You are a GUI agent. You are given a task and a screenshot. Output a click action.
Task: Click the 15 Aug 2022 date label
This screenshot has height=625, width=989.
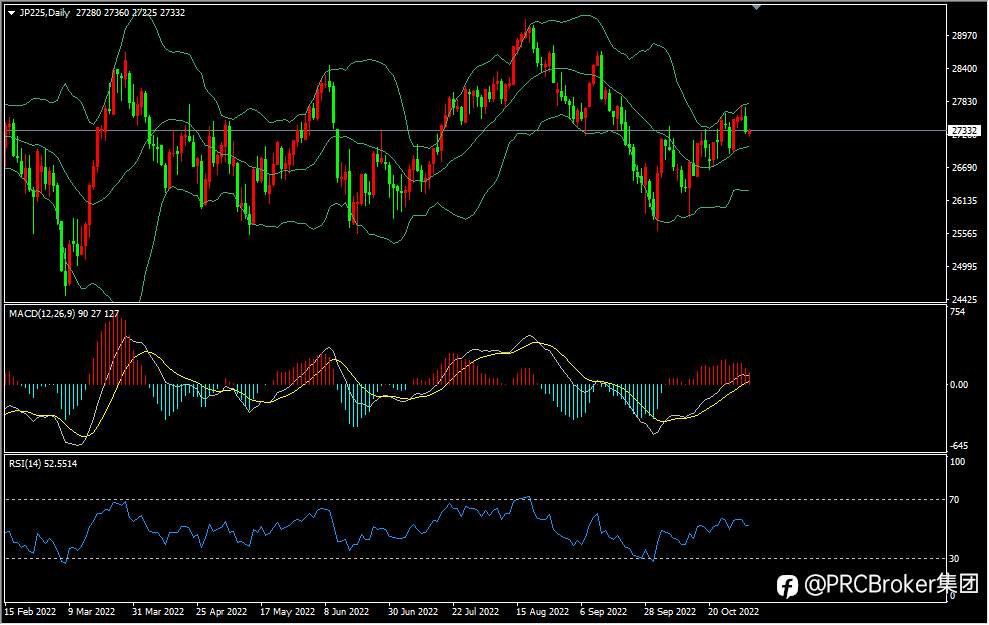pos(542,612)
